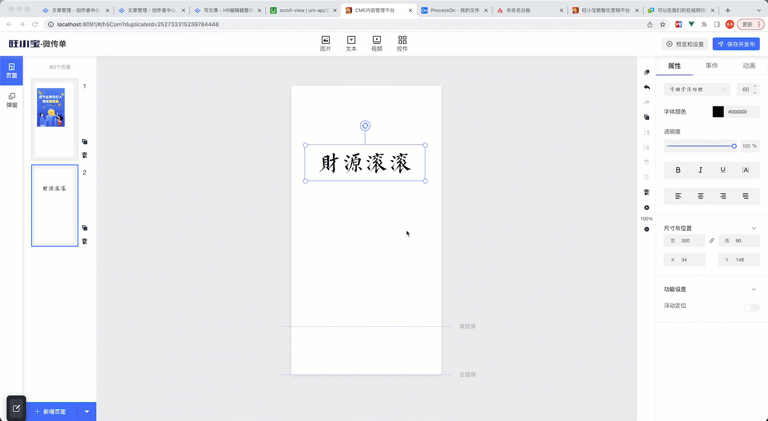Open dropdown arrow beside 新增页面 button
The image size is (768, 421).
coord(87,412)
